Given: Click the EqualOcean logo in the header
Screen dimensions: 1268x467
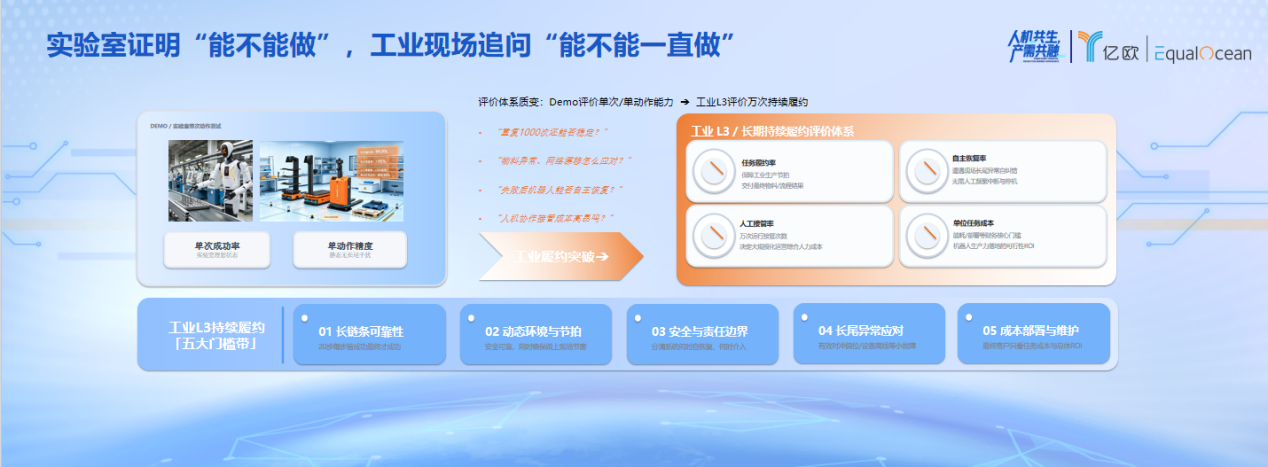Looking at the screenshot, I should (x=1203, y=52).
